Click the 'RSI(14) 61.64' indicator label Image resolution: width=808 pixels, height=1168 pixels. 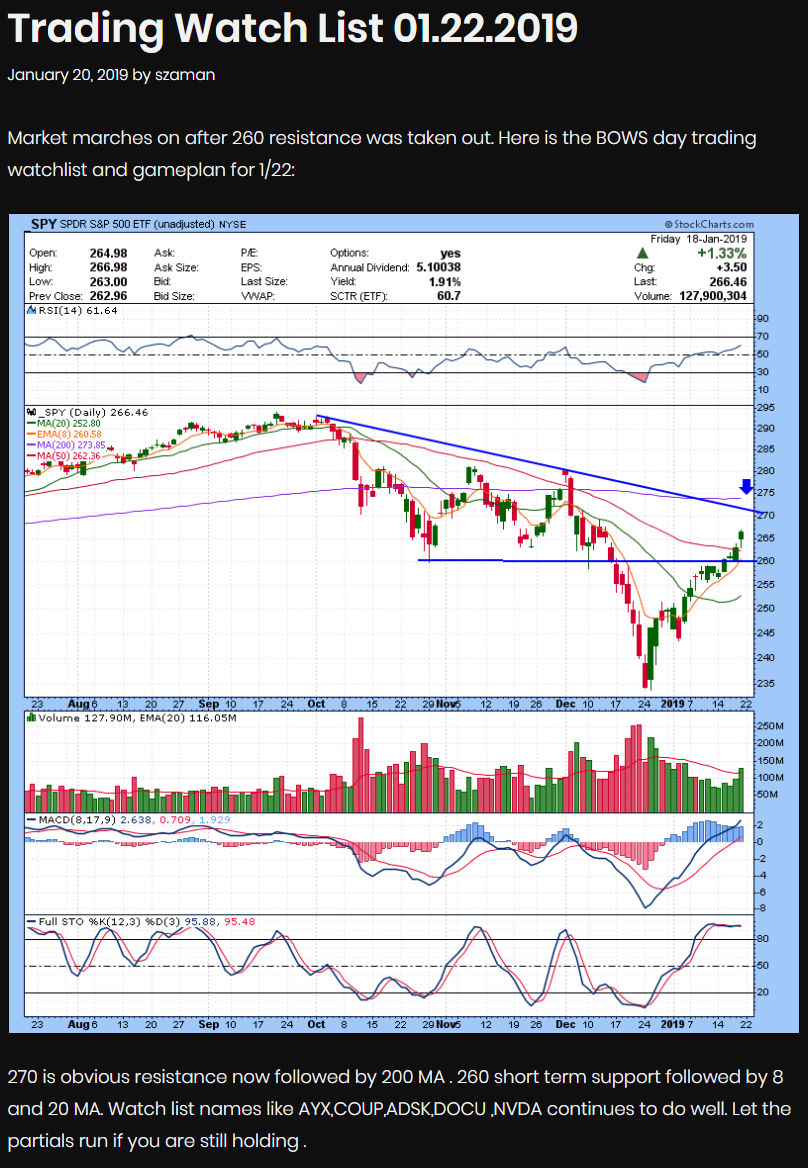click(77, 311)
